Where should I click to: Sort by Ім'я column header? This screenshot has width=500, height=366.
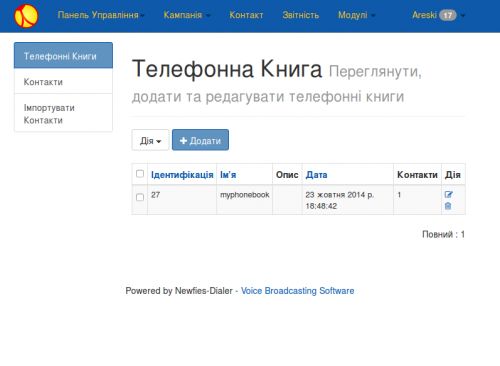tap(228, 175)
